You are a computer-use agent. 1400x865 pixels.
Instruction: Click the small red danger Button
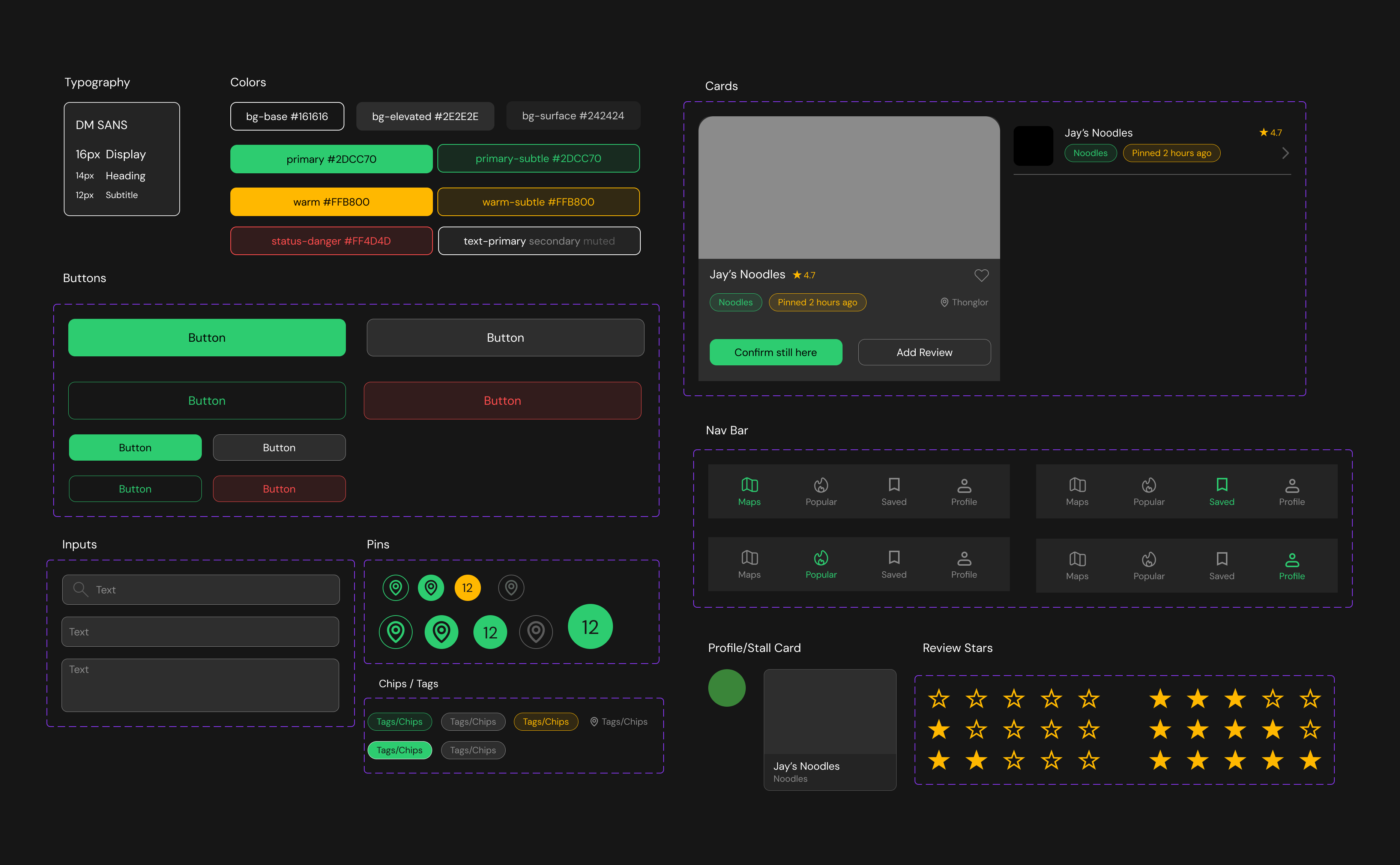pos(279,488)
